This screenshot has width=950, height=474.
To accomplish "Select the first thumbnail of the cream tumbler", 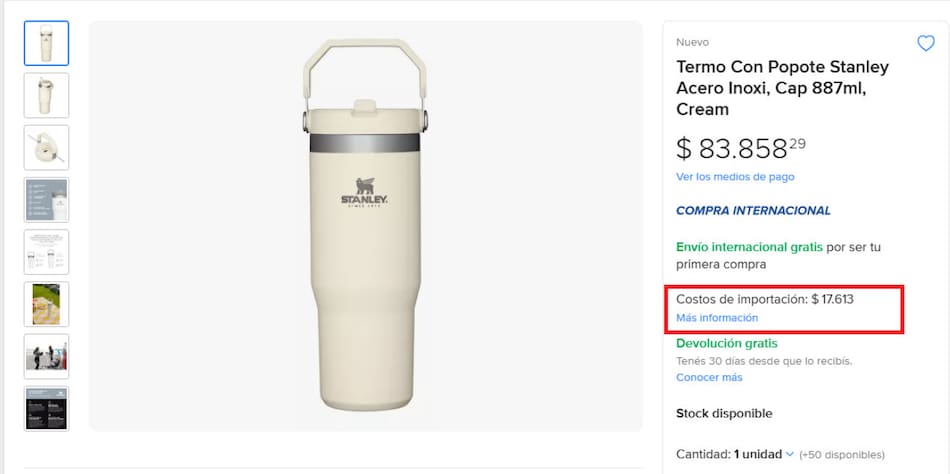I will coord(46,43).
